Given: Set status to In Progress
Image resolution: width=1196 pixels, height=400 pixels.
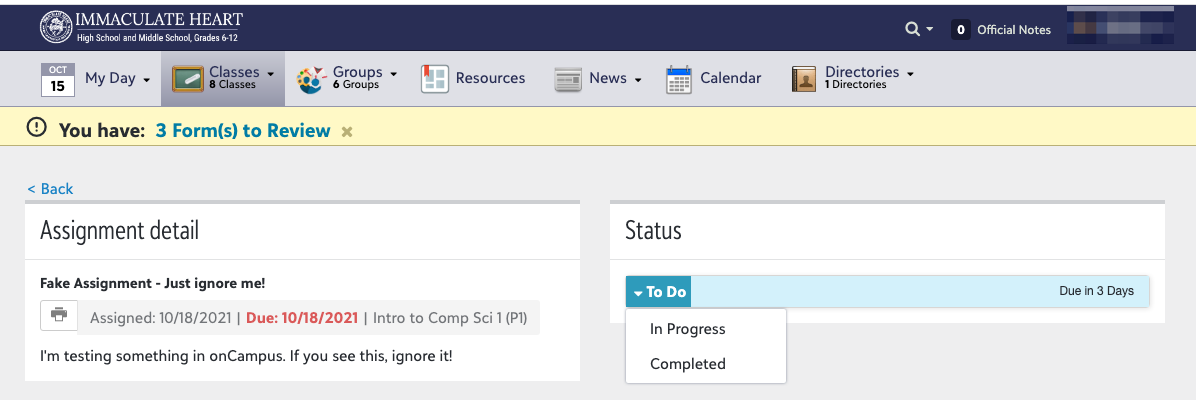Looking at the screenshot, I should coord(687,329).
